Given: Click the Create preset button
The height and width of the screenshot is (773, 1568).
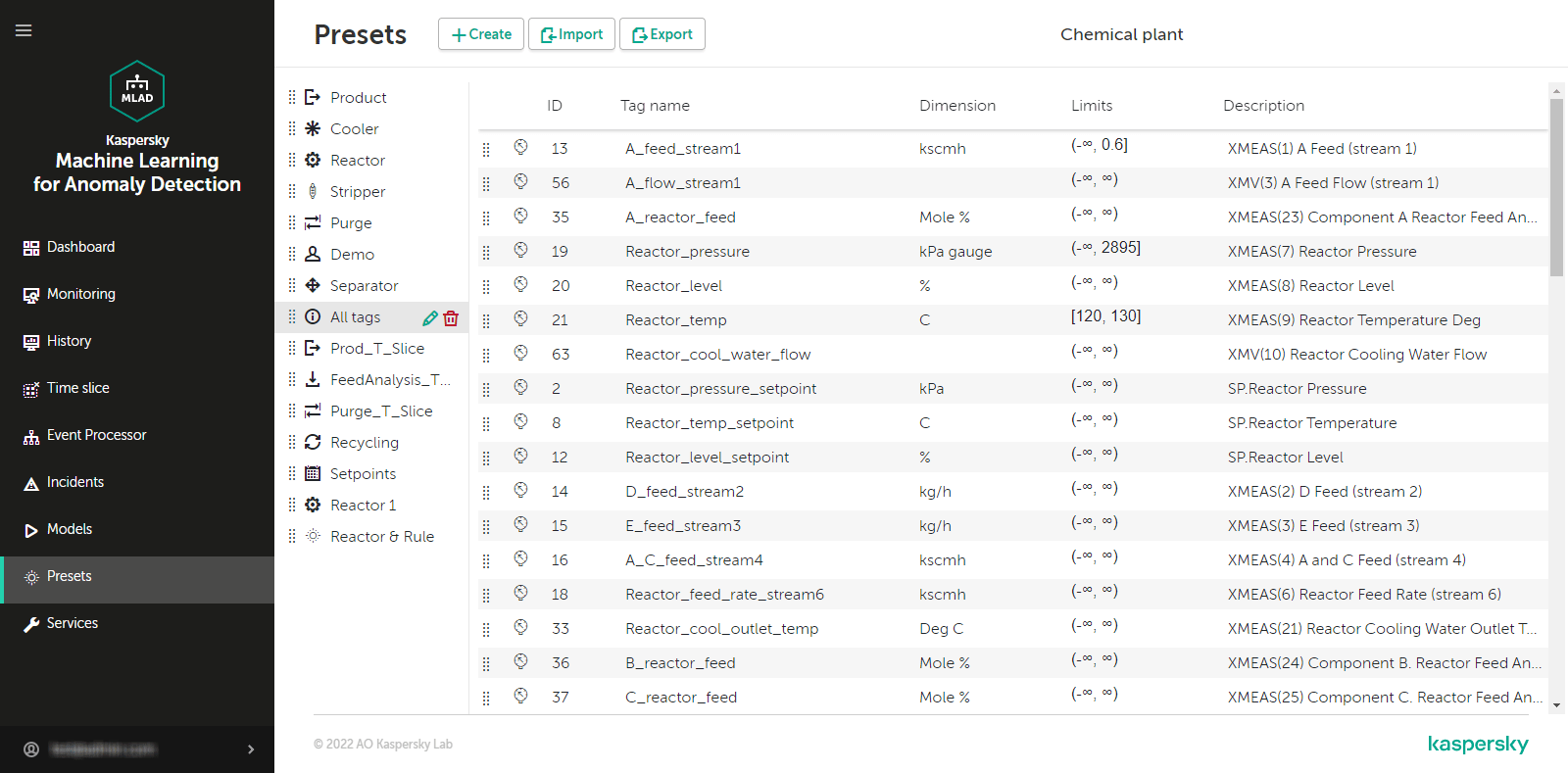Looking at the screenshot, I should pyautogui.click(x=481, y=34).
